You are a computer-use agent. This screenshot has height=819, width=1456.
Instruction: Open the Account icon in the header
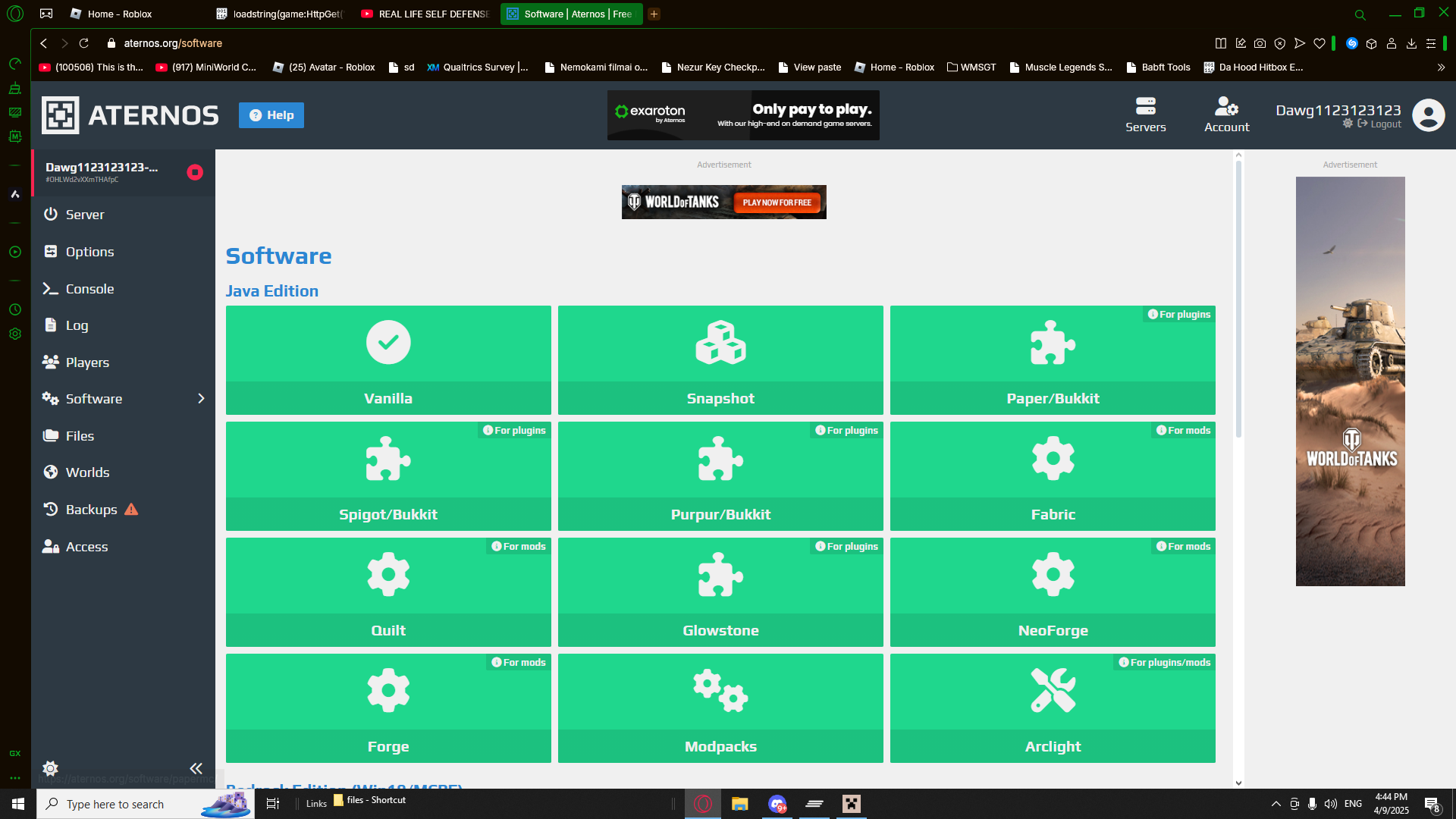click(1226, 106)
